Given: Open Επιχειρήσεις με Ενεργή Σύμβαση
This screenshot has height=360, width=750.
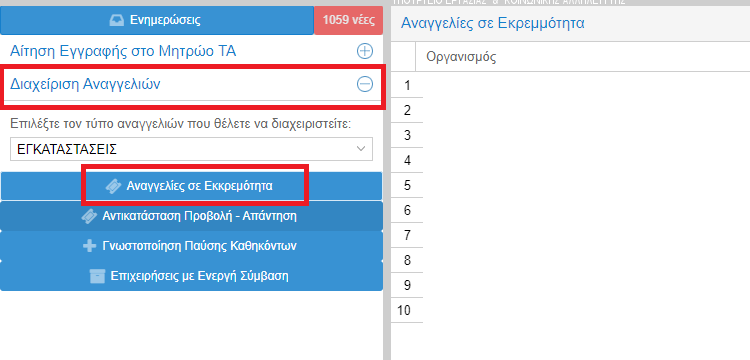Looking at the screenshot, I should point(191,276).
